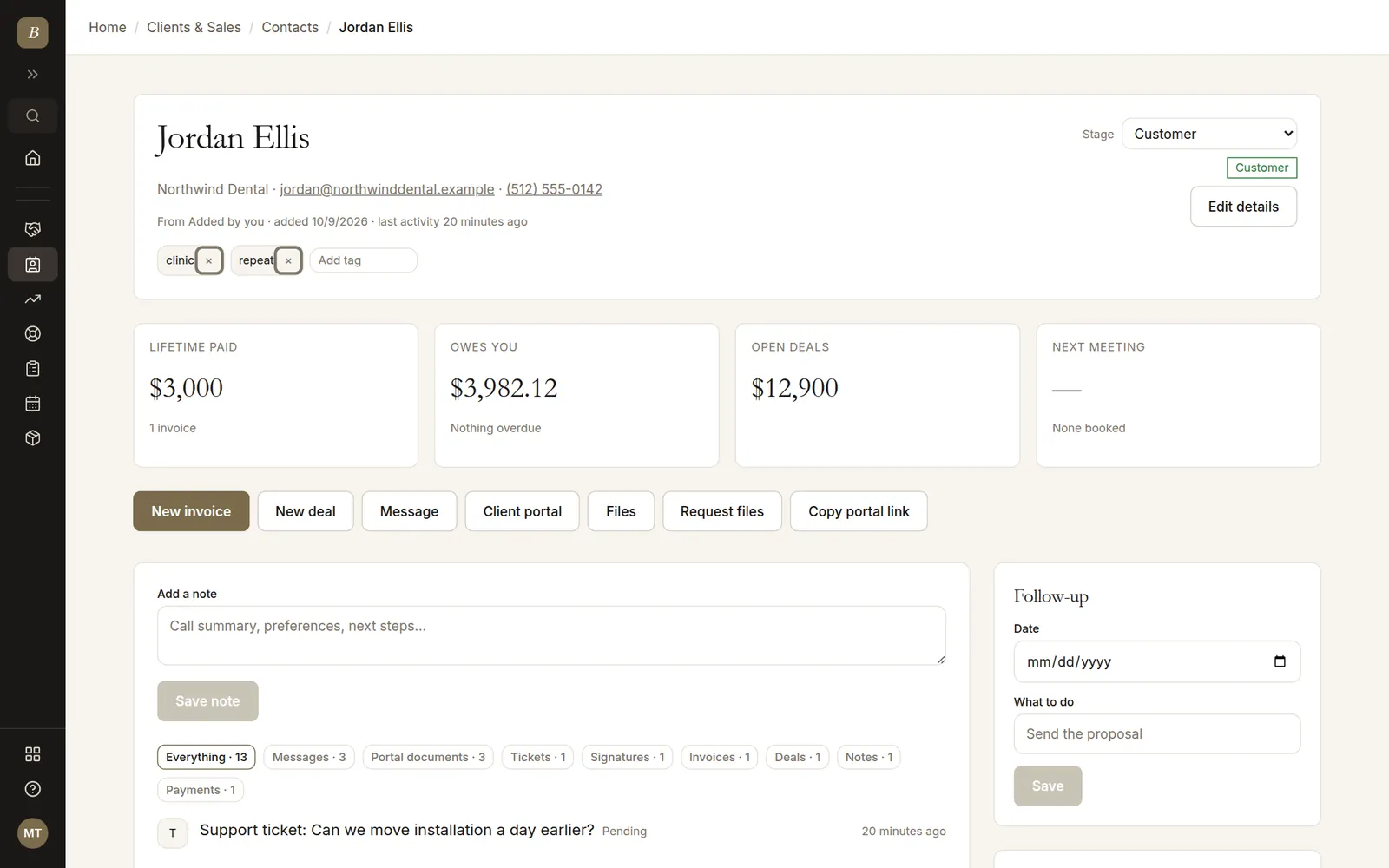Click Copy portal link

859,511
